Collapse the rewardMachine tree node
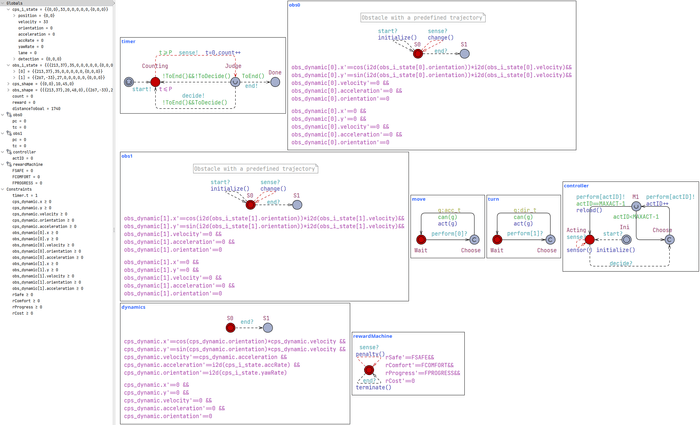 [3, 164]
